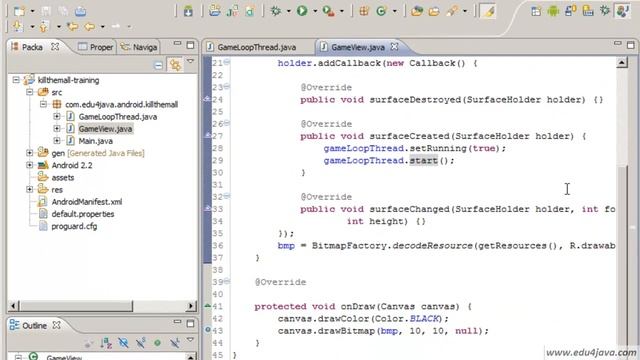Click Previous Annotation arrow icon

pyautogui.click(x=44, y=27)
